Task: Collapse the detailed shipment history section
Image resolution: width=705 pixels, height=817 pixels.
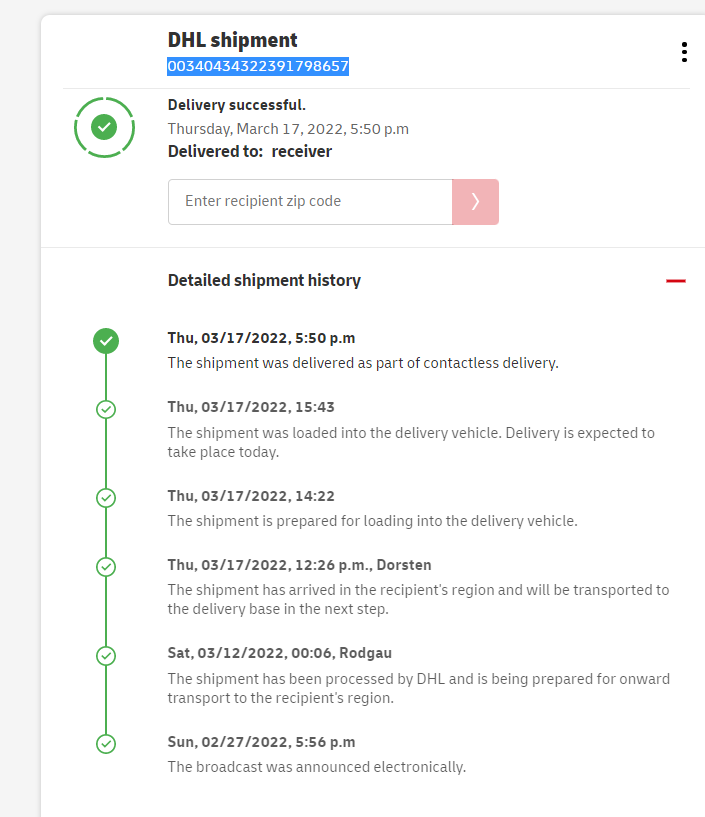Action: click(x=676, y=281)
